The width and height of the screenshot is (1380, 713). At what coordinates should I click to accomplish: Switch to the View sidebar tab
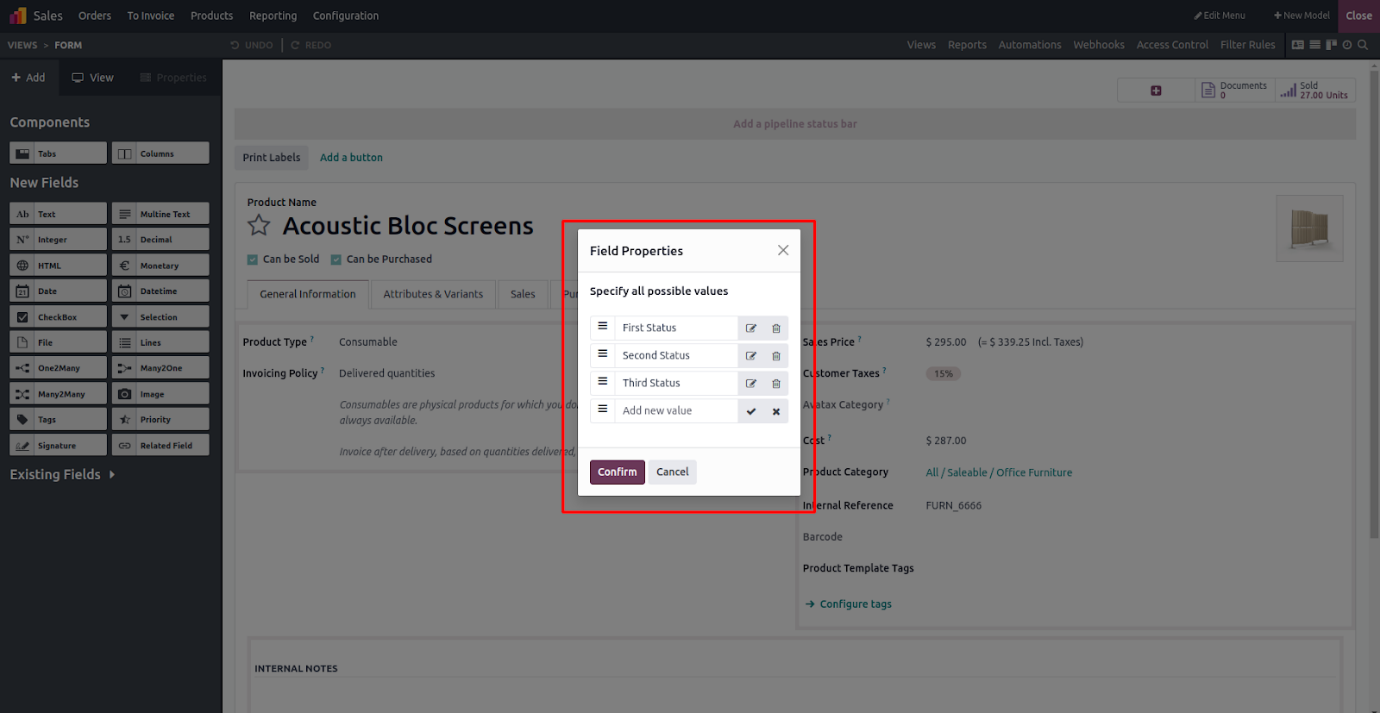[92, 77]
